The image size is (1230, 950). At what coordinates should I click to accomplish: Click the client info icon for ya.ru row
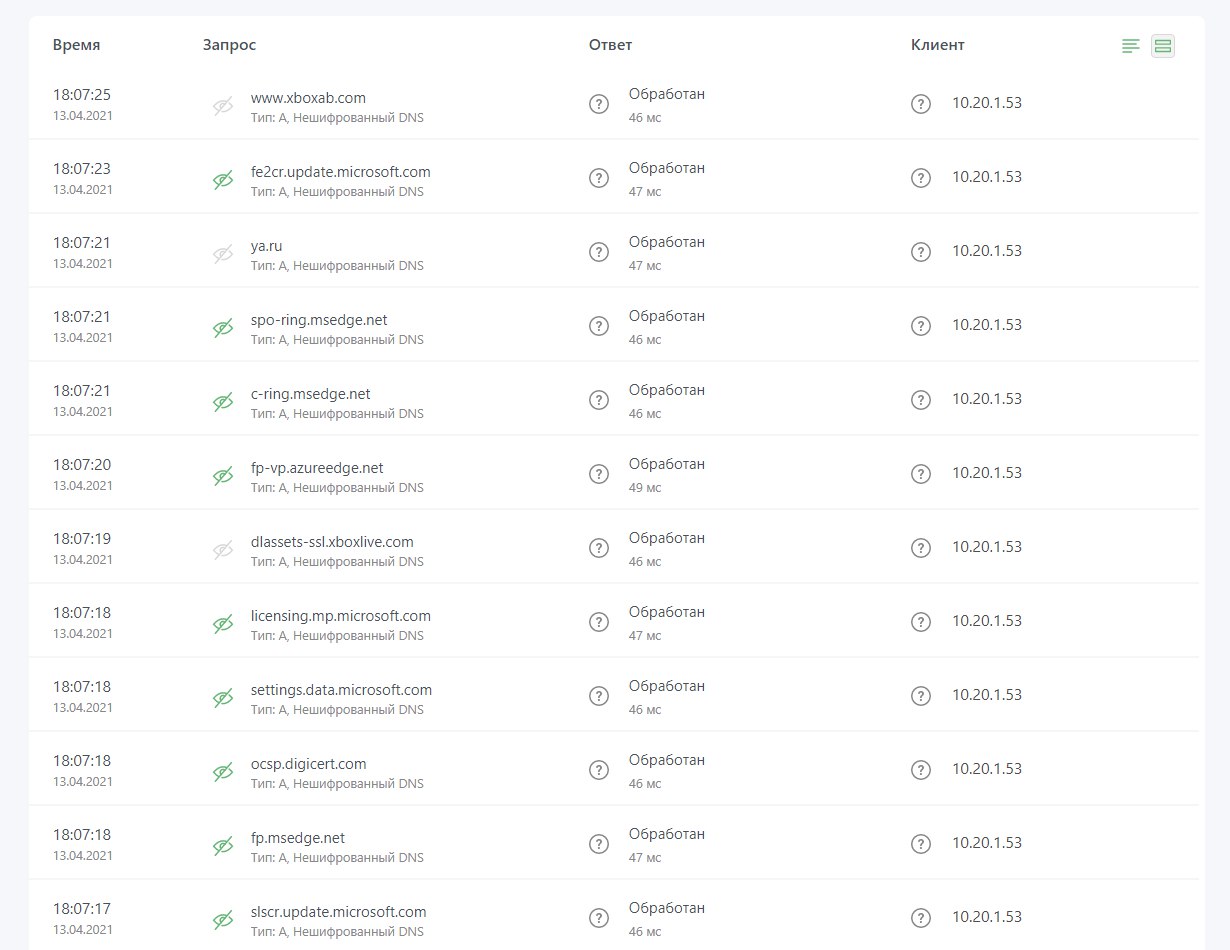click(x=921, y=252)
